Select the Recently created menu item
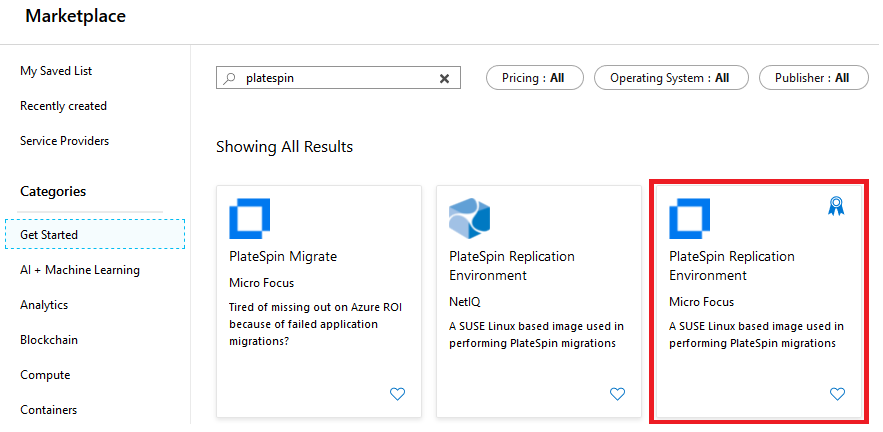The image size is (883, 432). pyautogui.click(x=63, y=106)
